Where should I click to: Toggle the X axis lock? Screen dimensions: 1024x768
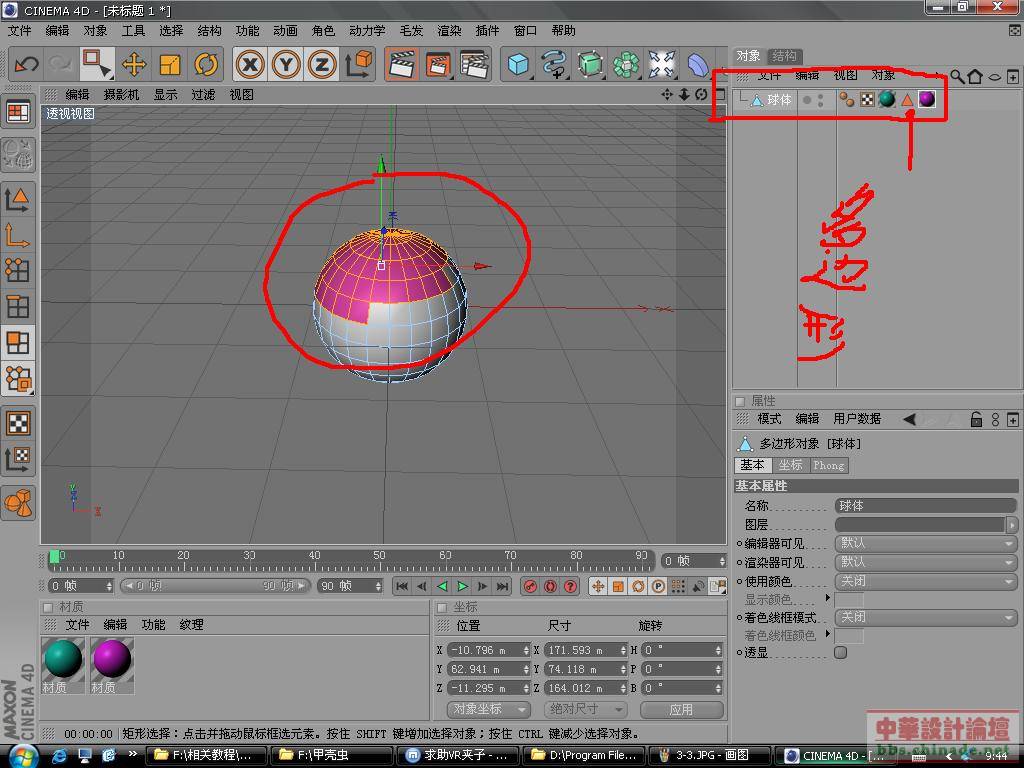250,65
